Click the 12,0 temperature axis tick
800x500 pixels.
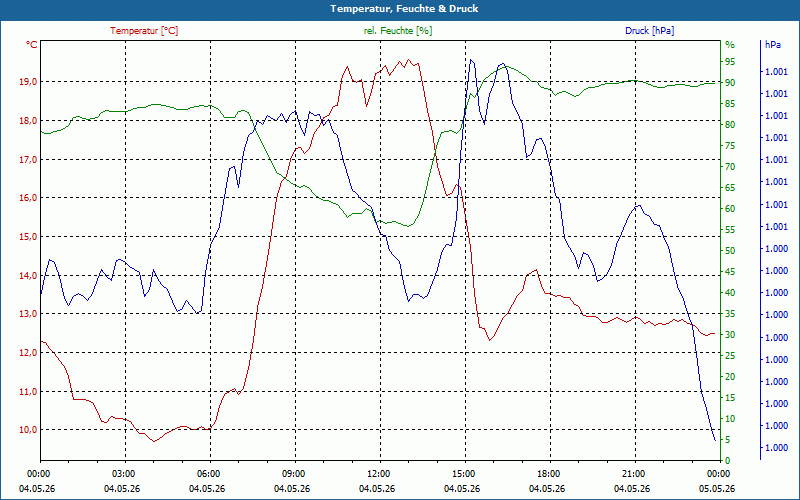tap(29, 353)
